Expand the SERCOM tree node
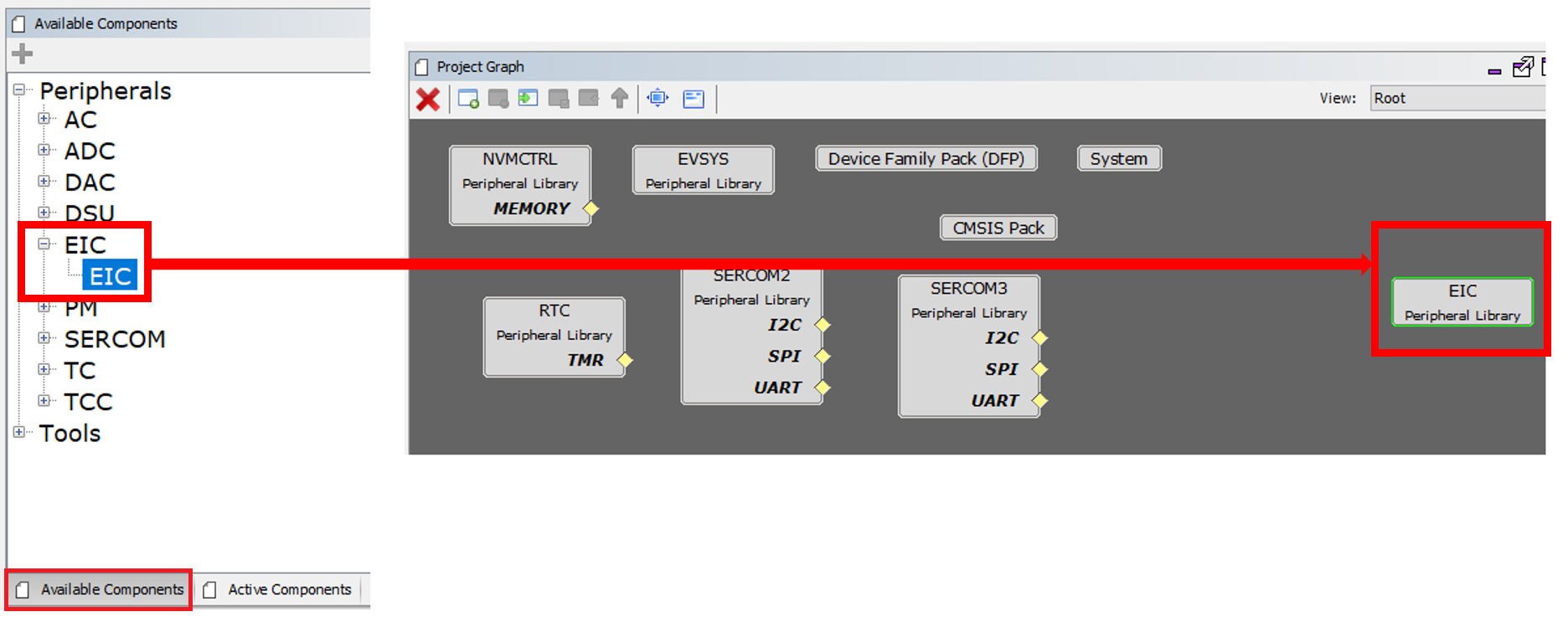Screen dimensions: 1568x622 [x=44, y=338]
